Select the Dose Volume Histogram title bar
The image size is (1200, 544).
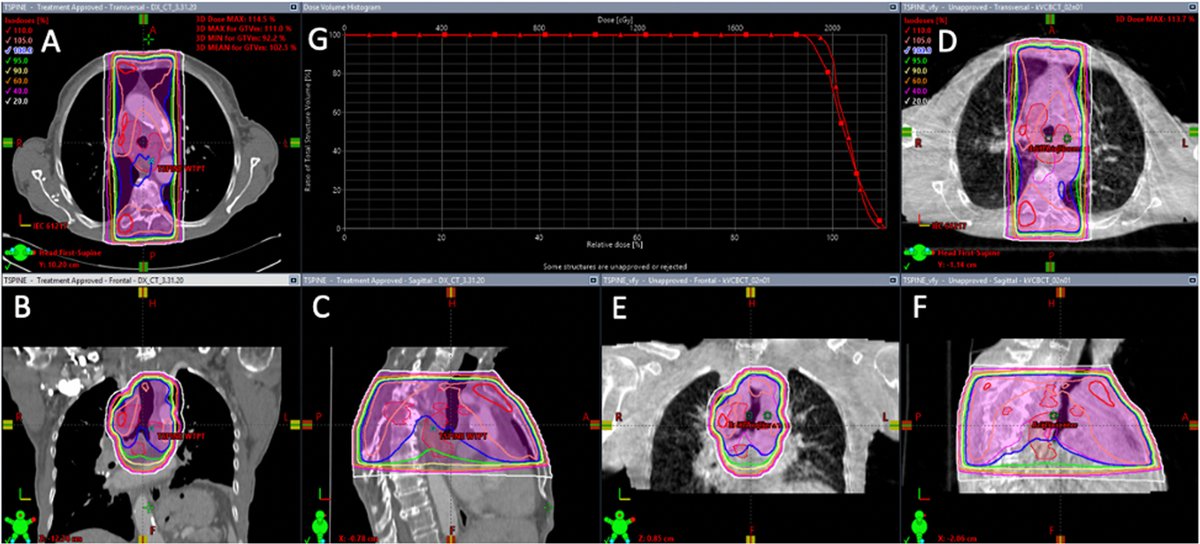(x=600, y=6)
